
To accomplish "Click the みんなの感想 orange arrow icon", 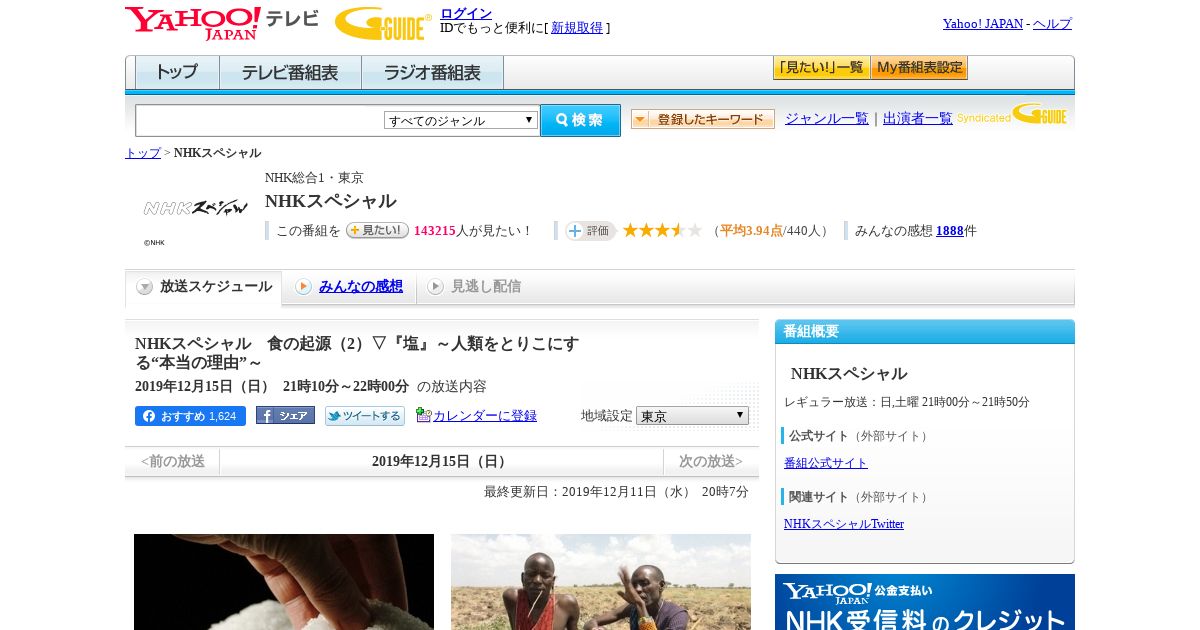I will [303, 287].
